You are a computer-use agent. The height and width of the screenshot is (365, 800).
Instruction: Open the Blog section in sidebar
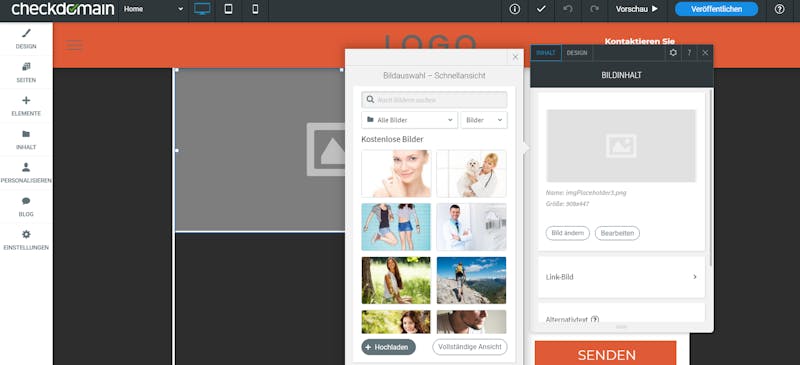(x=26, y=206)
